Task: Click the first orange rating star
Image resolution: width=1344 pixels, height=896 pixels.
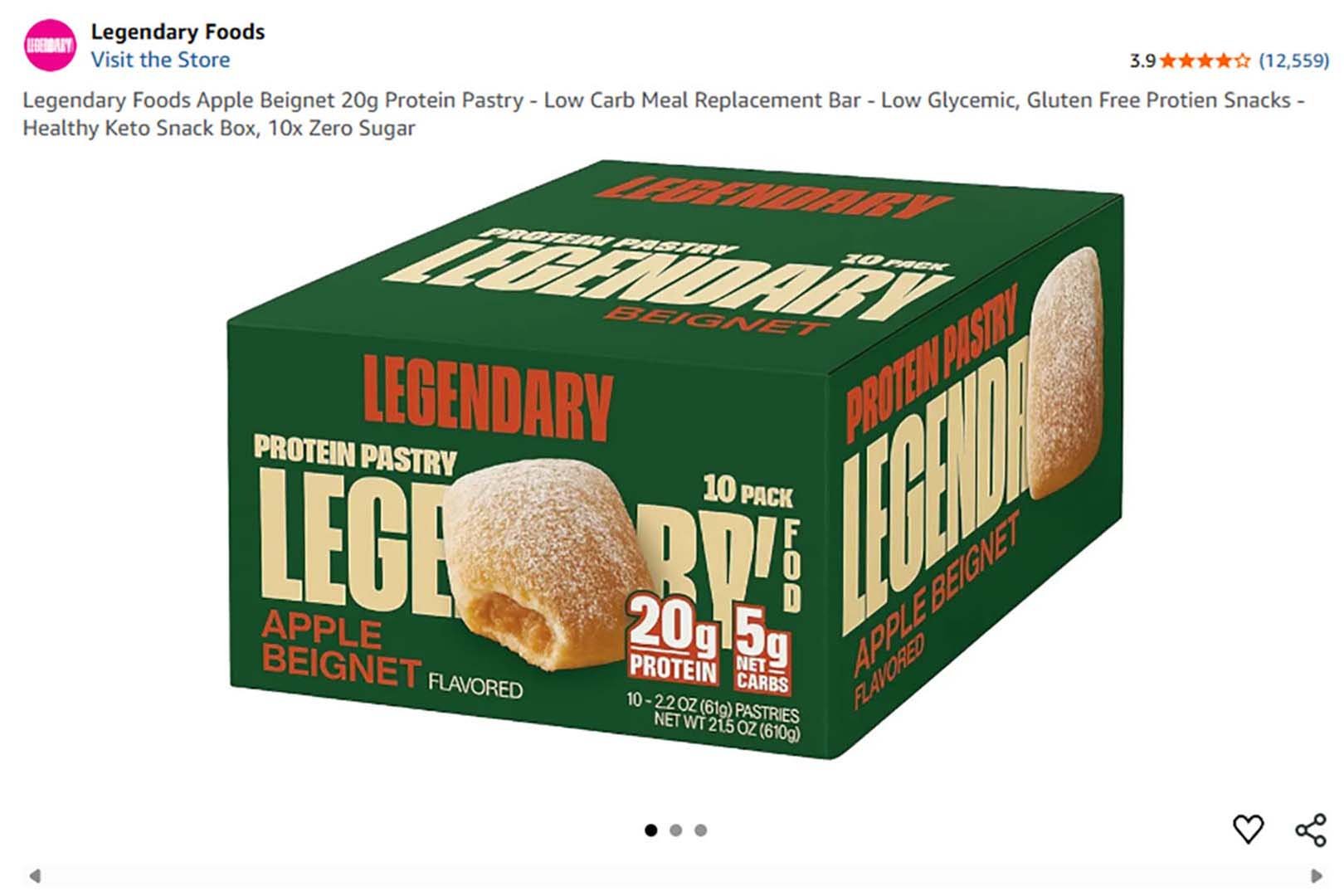Action: tap(1168, 60)
